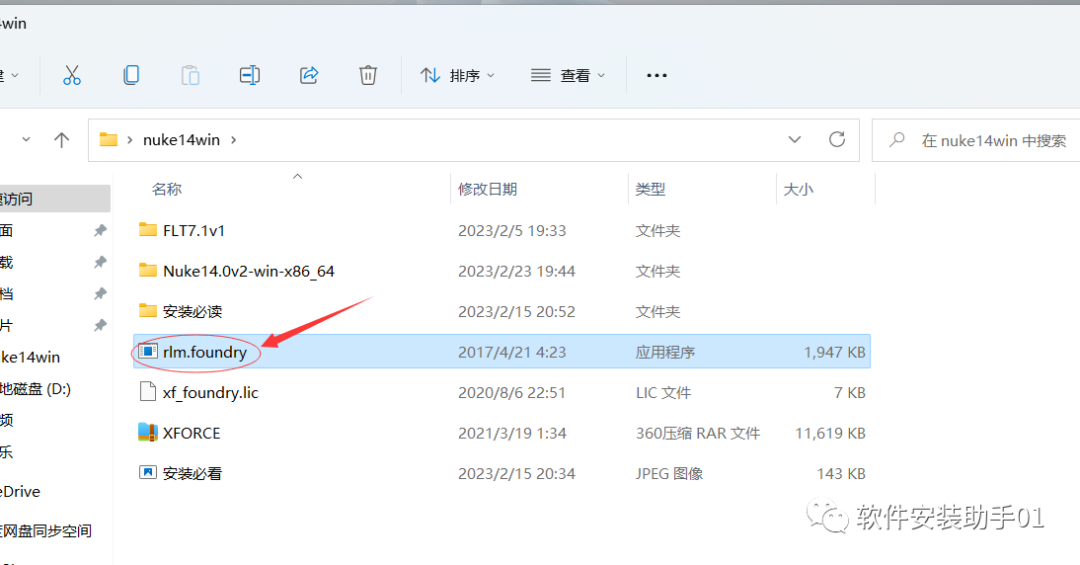Sort by 修改日期 column header

click(x=488, y=189)
